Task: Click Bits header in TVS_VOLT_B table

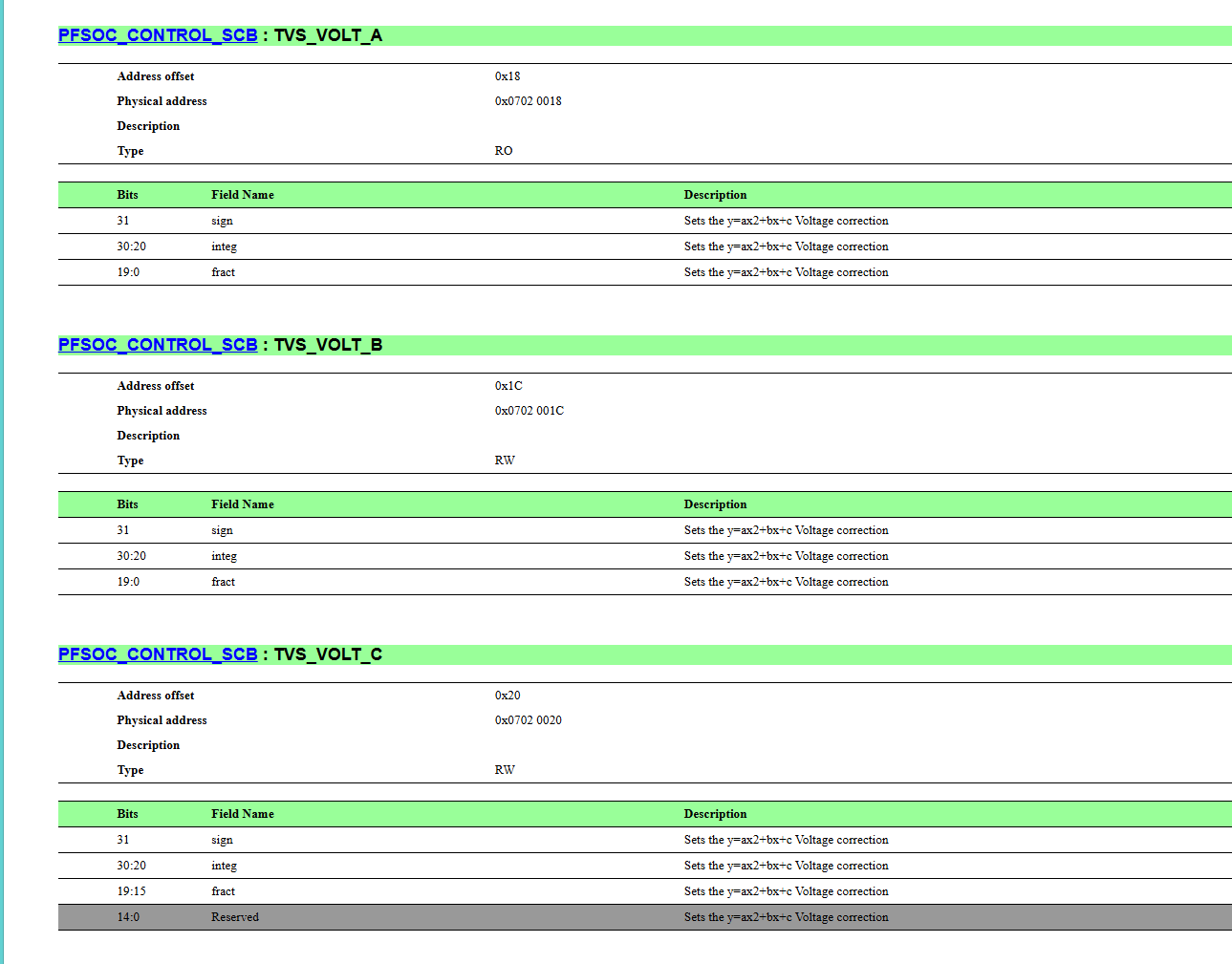Action: 128,504
